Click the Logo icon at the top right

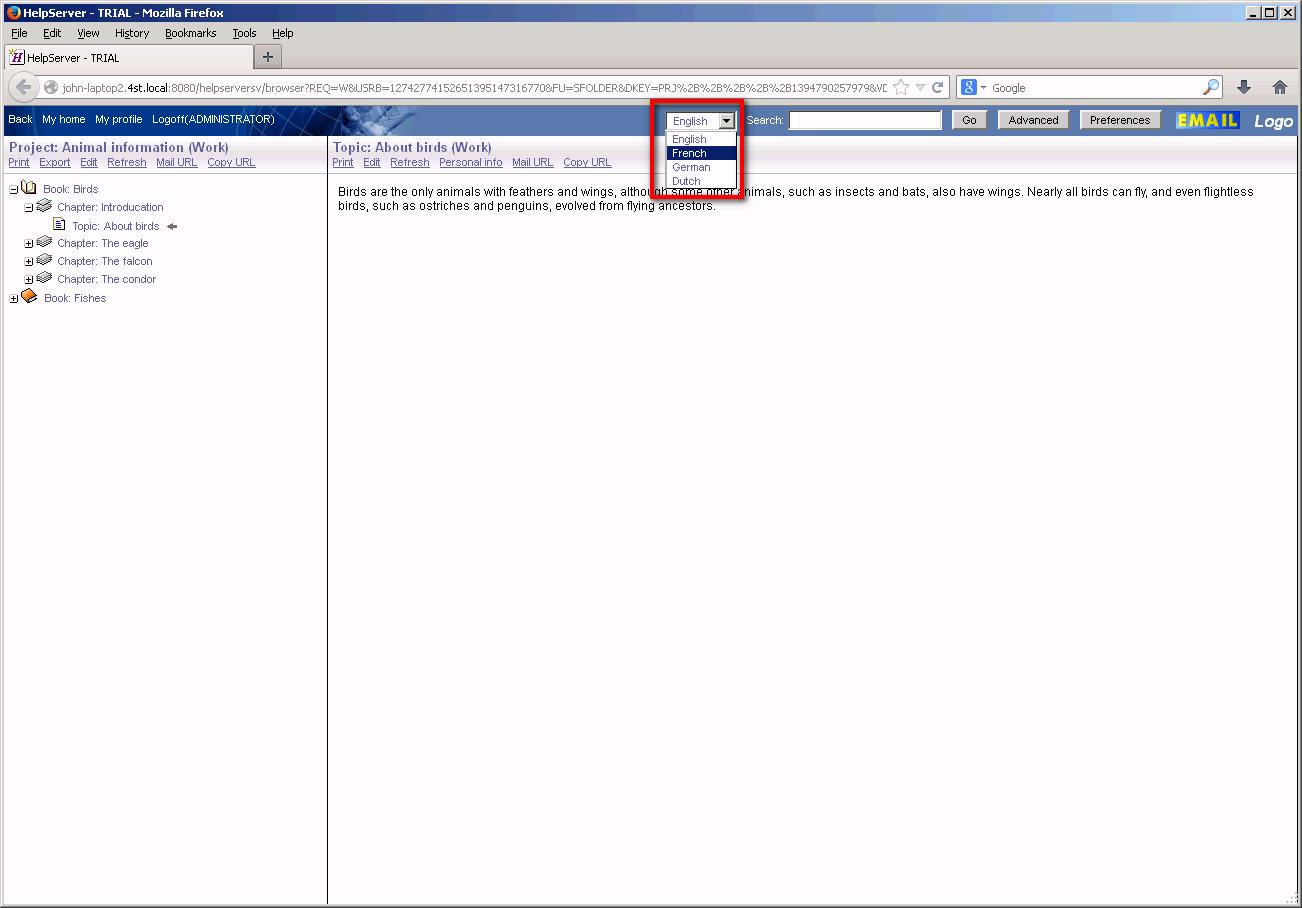tap(1272, 119)
